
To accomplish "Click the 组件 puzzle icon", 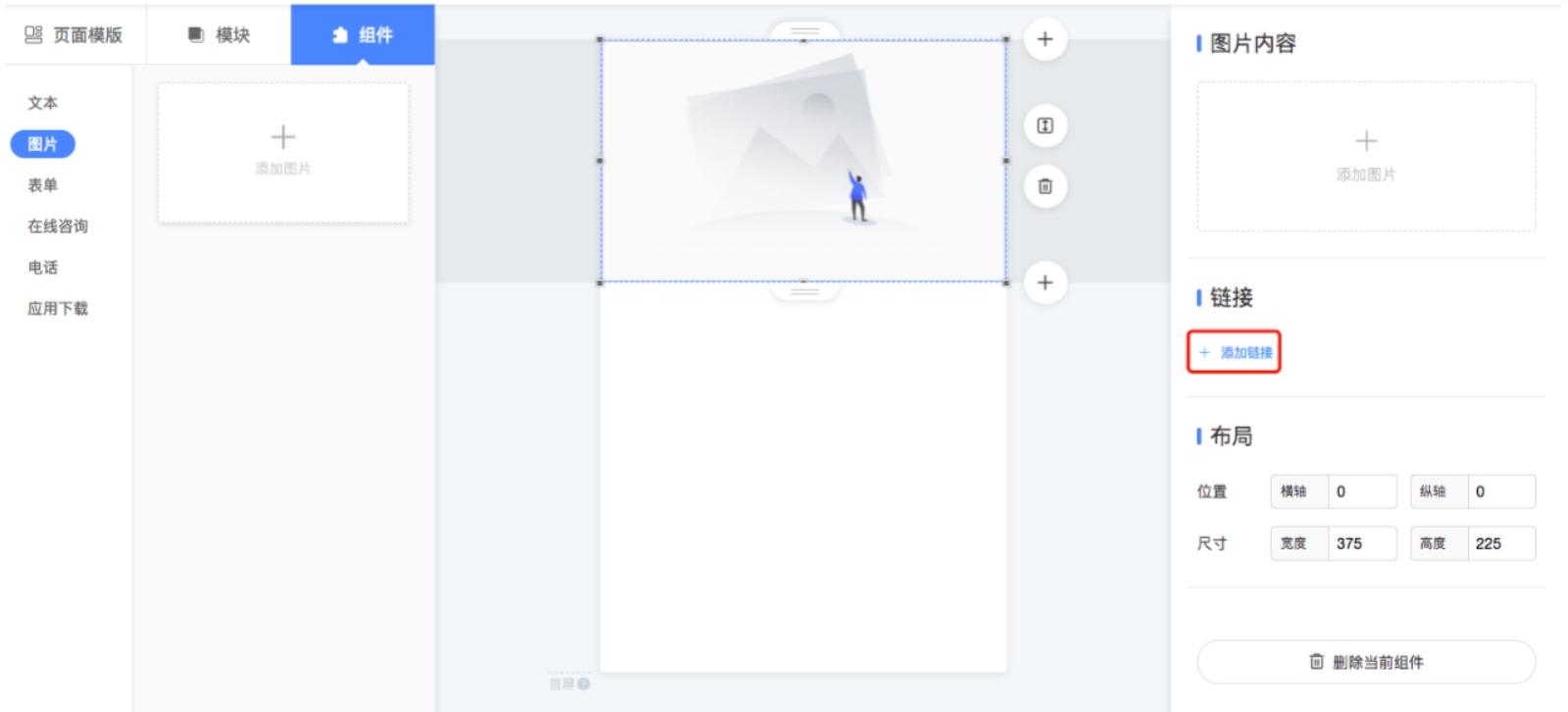I will click(x=340, y=35).
